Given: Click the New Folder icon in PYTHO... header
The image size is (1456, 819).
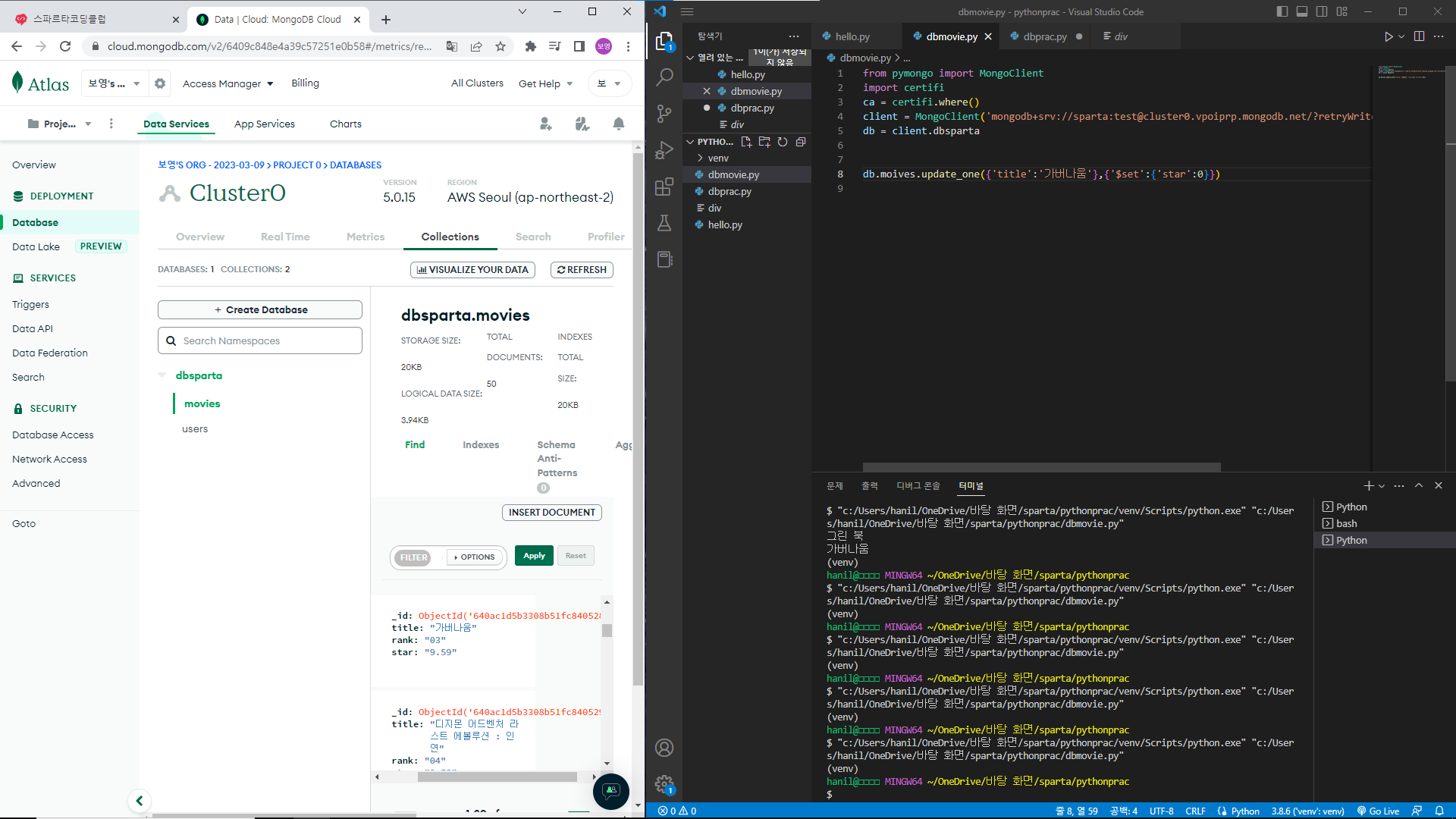Looking at the screenshot, I should [764, 142].
